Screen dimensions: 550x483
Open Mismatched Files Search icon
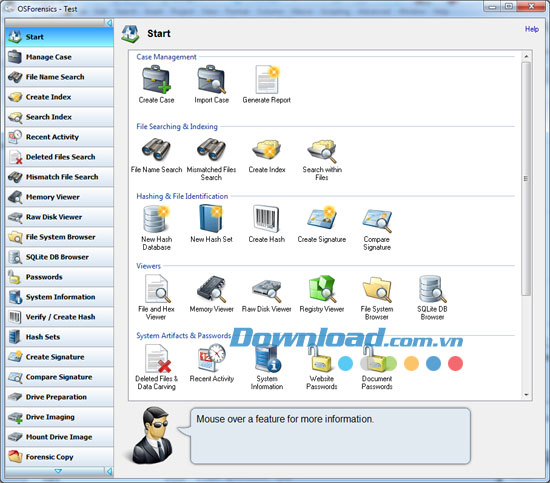coord(212,150)
